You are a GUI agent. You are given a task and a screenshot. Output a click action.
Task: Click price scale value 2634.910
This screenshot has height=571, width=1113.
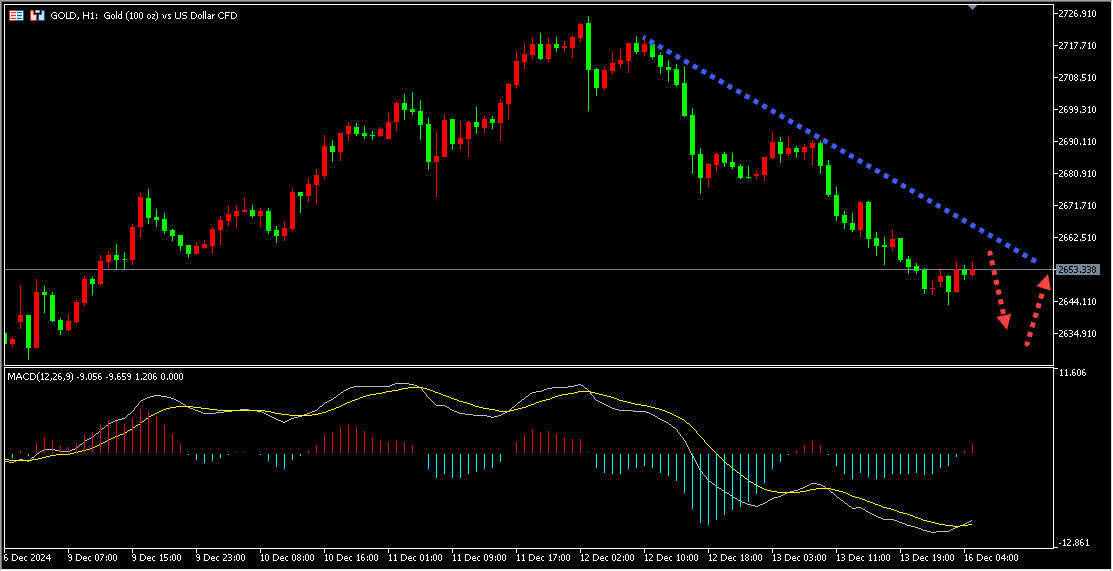[x=1080, y=334]
